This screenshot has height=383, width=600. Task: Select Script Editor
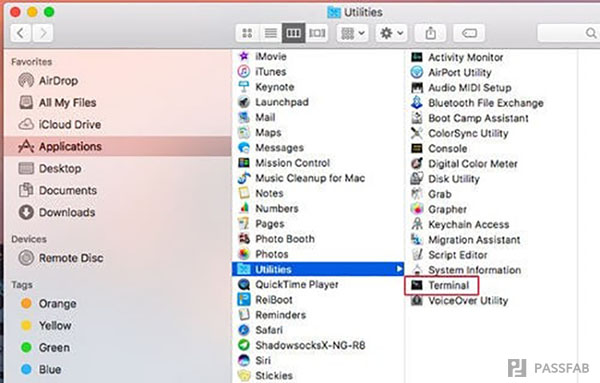[449, 255]
